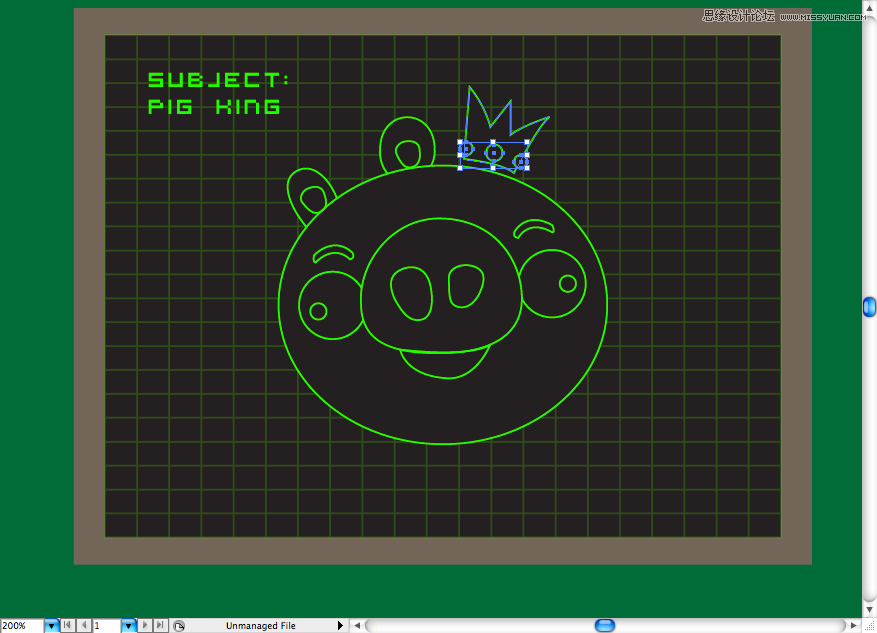Select the pig's left nostril shape
Screen dimensions: 877x633
[x=411, y=294]
